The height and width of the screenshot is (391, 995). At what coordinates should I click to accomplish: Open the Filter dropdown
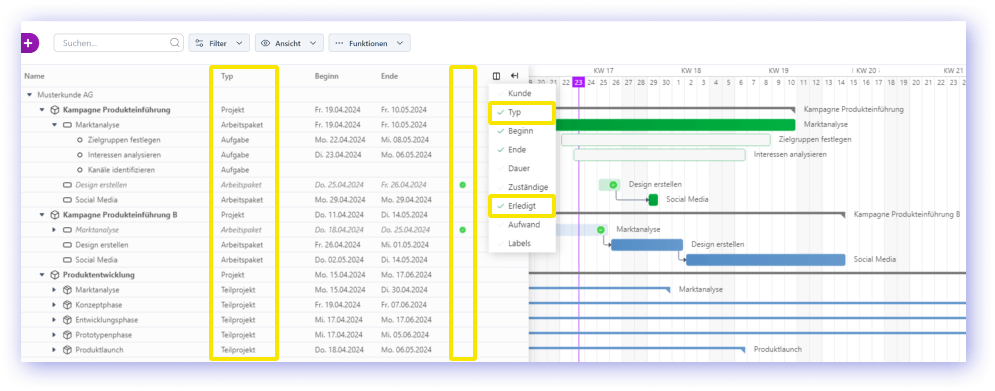219,43
